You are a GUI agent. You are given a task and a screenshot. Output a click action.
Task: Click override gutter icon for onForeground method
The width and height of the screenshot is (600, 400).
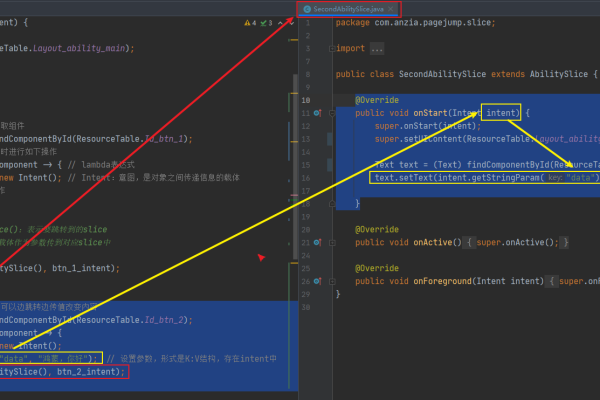[317, 281]
